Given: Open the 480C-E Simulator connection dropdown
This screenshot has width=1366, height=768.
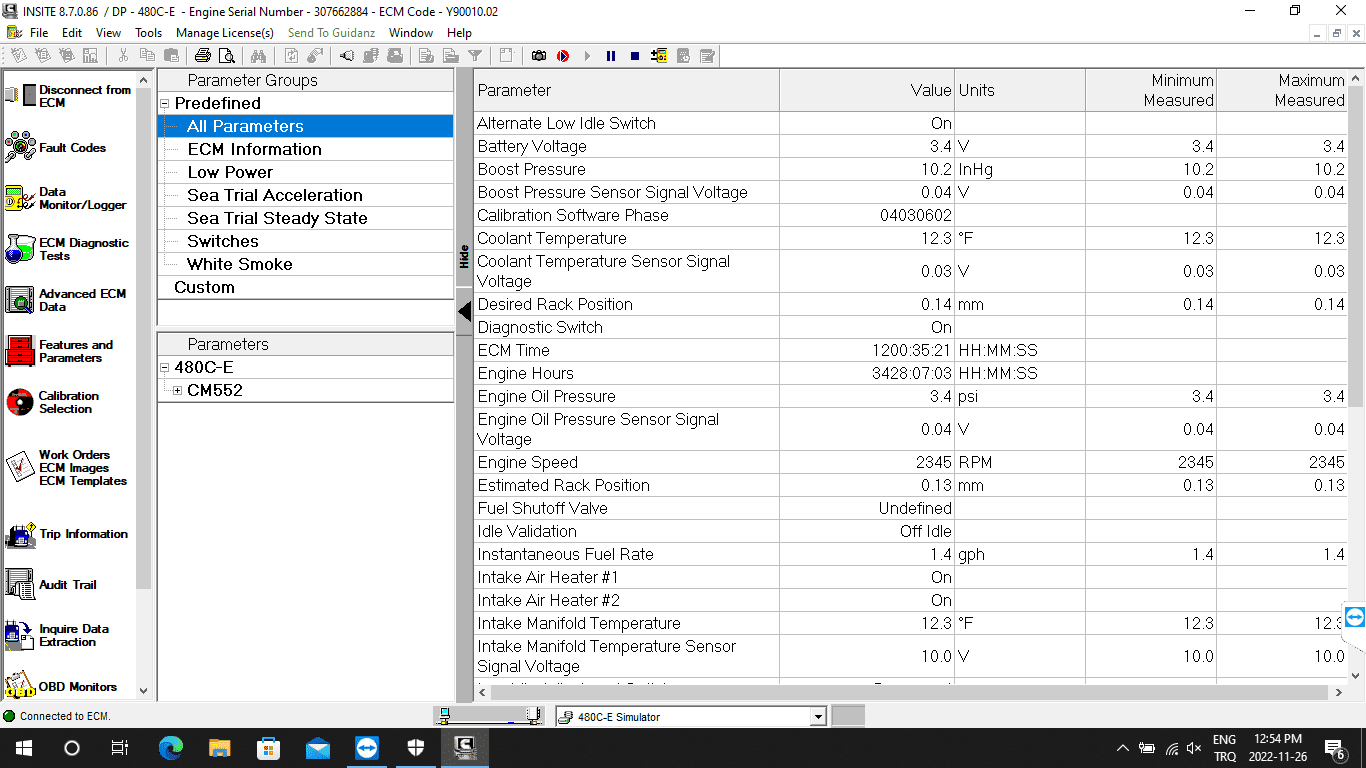Looking at the screenshot, I should [x=818, y=716].
